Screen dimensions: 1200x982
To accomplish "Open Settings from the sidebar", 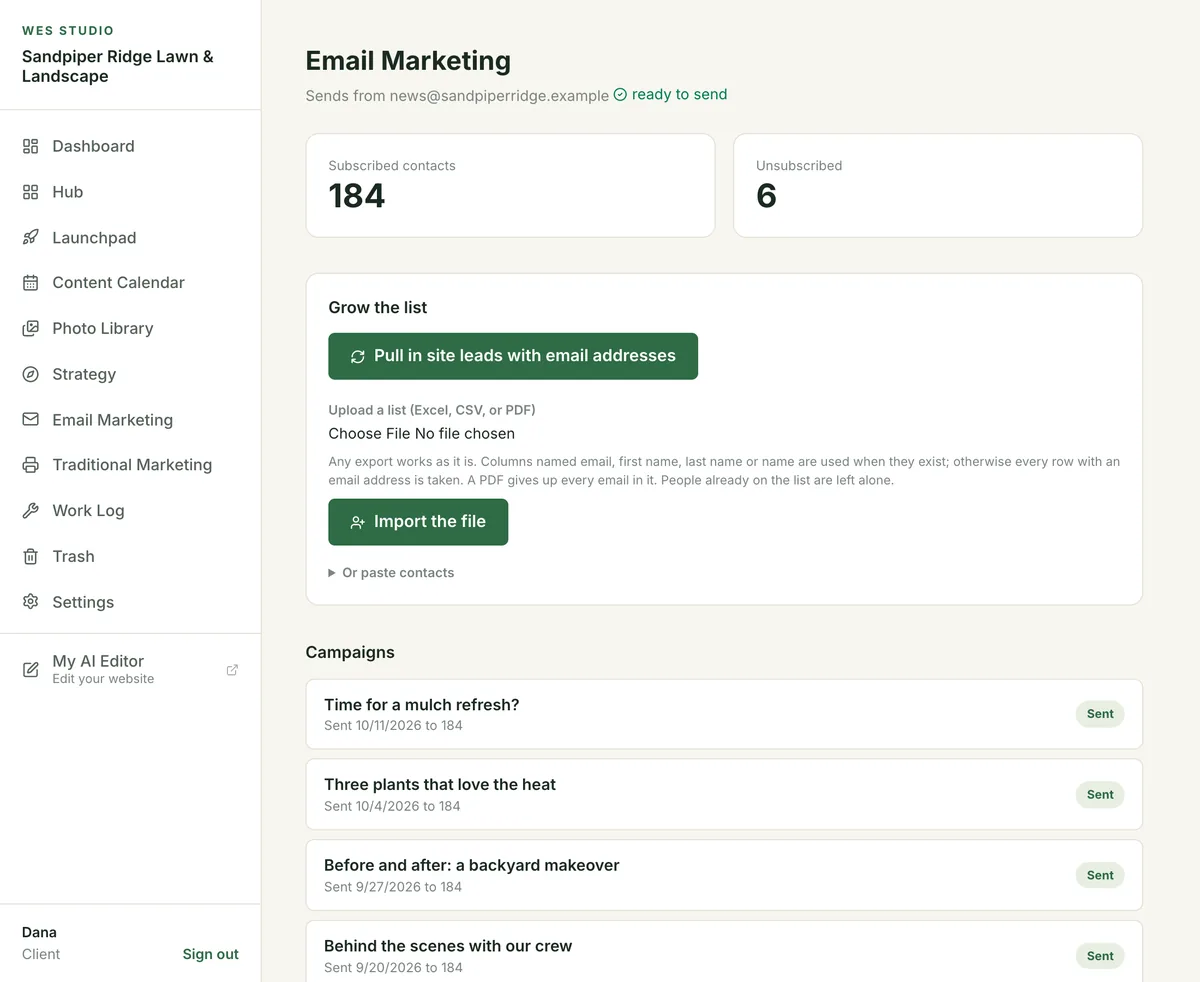I will [130, 602].
